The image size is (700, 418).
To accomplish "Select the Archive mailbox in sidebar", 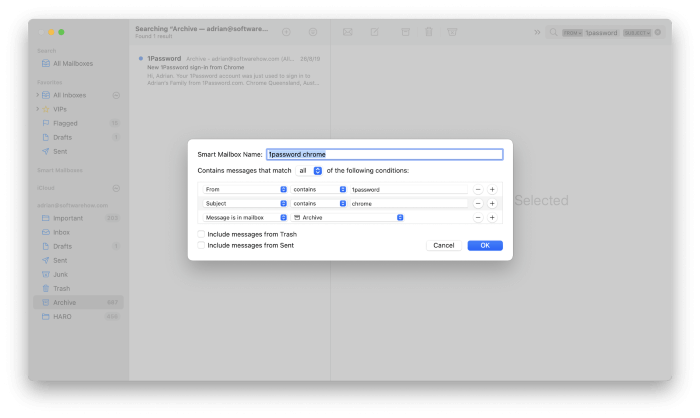I will (x=78, y=302).
